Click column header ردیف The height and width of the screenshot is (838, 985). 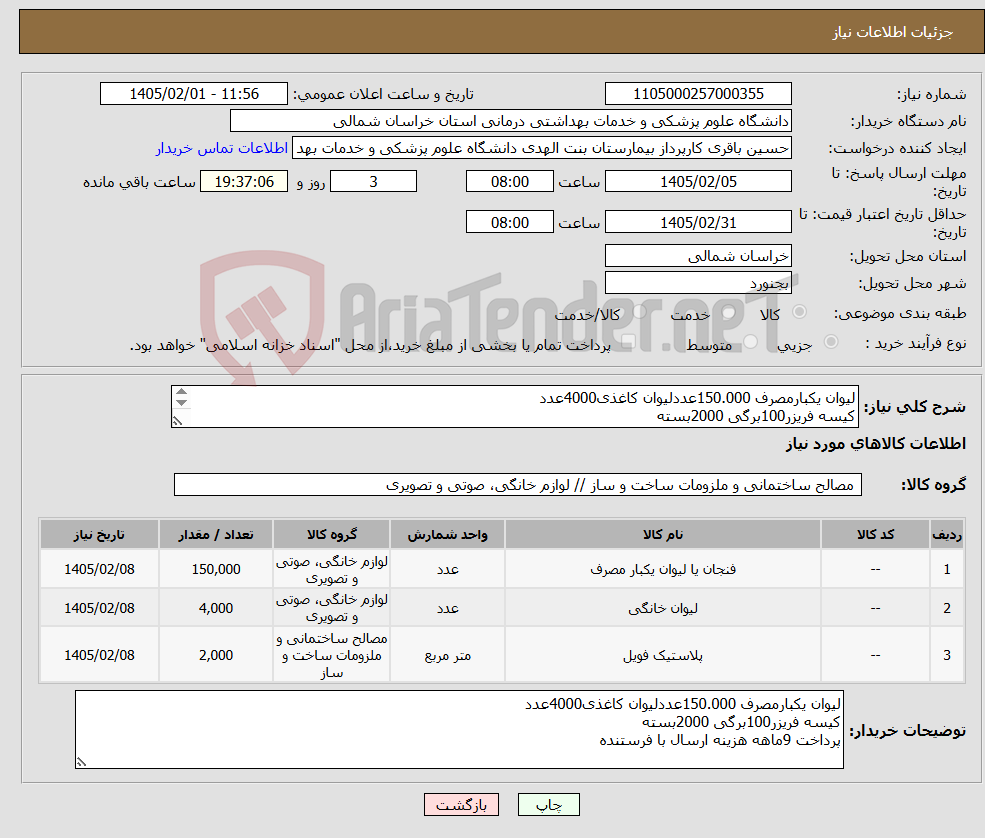coord(947,535)
